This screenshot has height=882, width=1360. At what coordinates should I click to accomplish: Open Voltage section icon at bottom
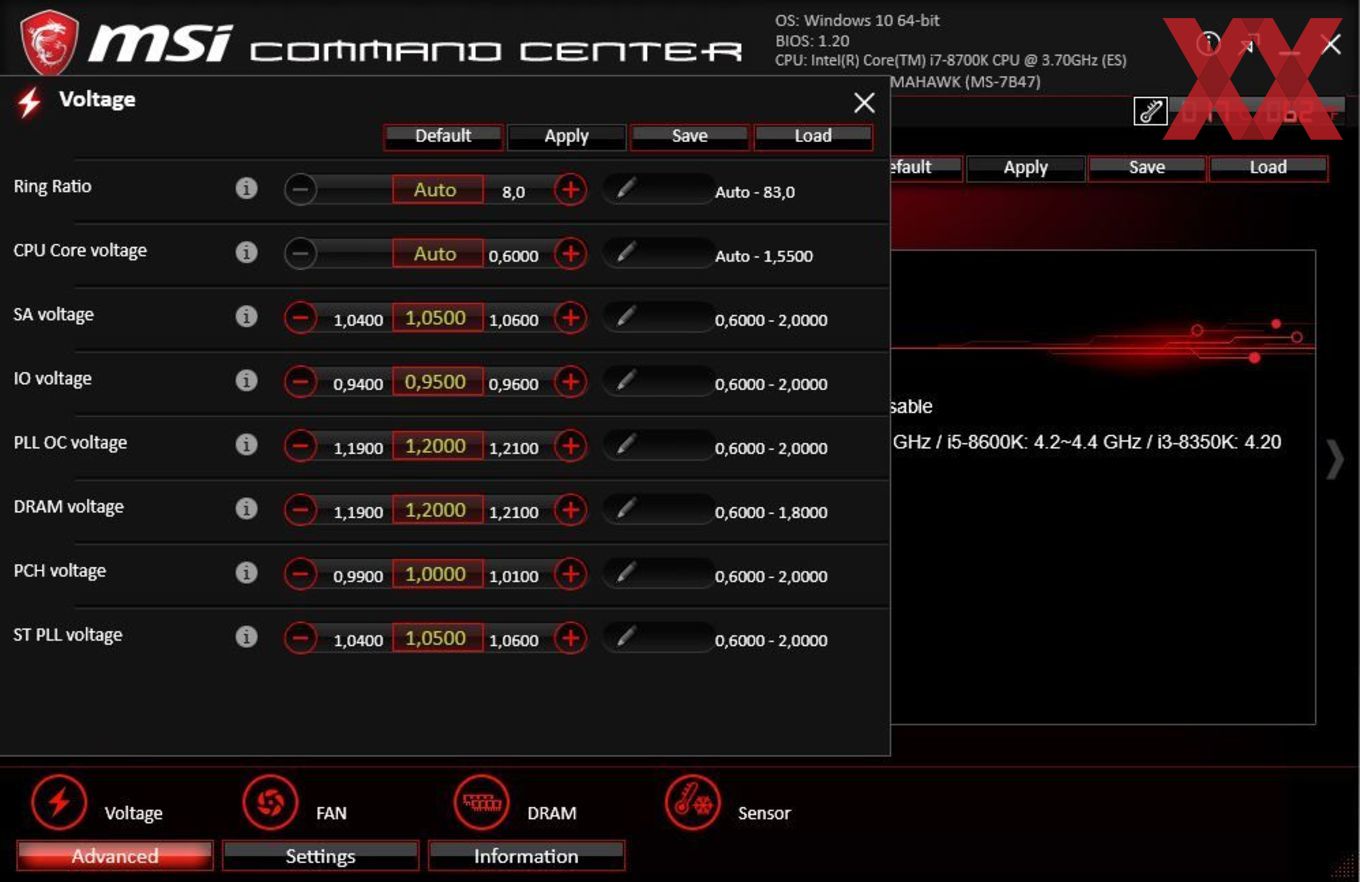point(59,802)
